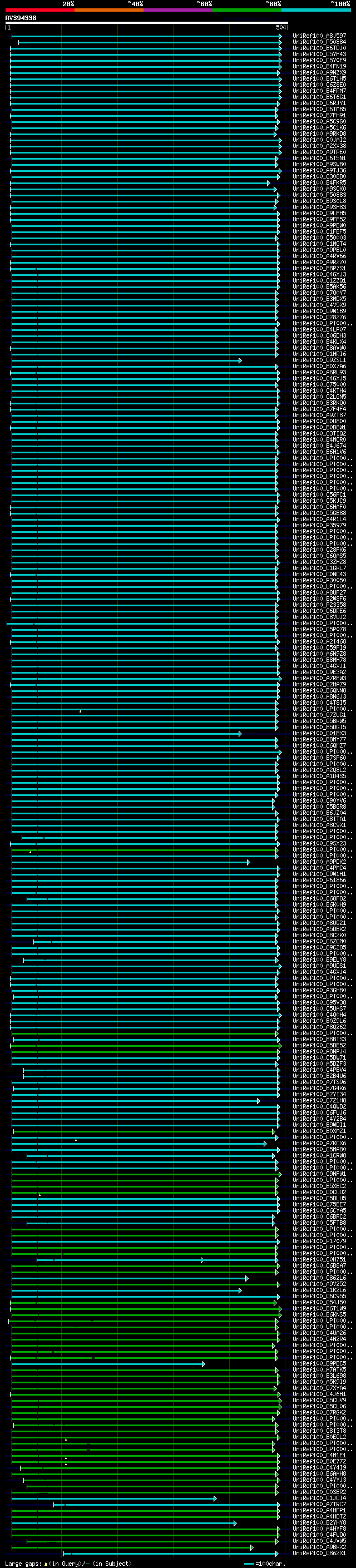Click the orange ~40% identity legend bar
The width and height of the screenshot is (356, 1568).
pos(109,10)
